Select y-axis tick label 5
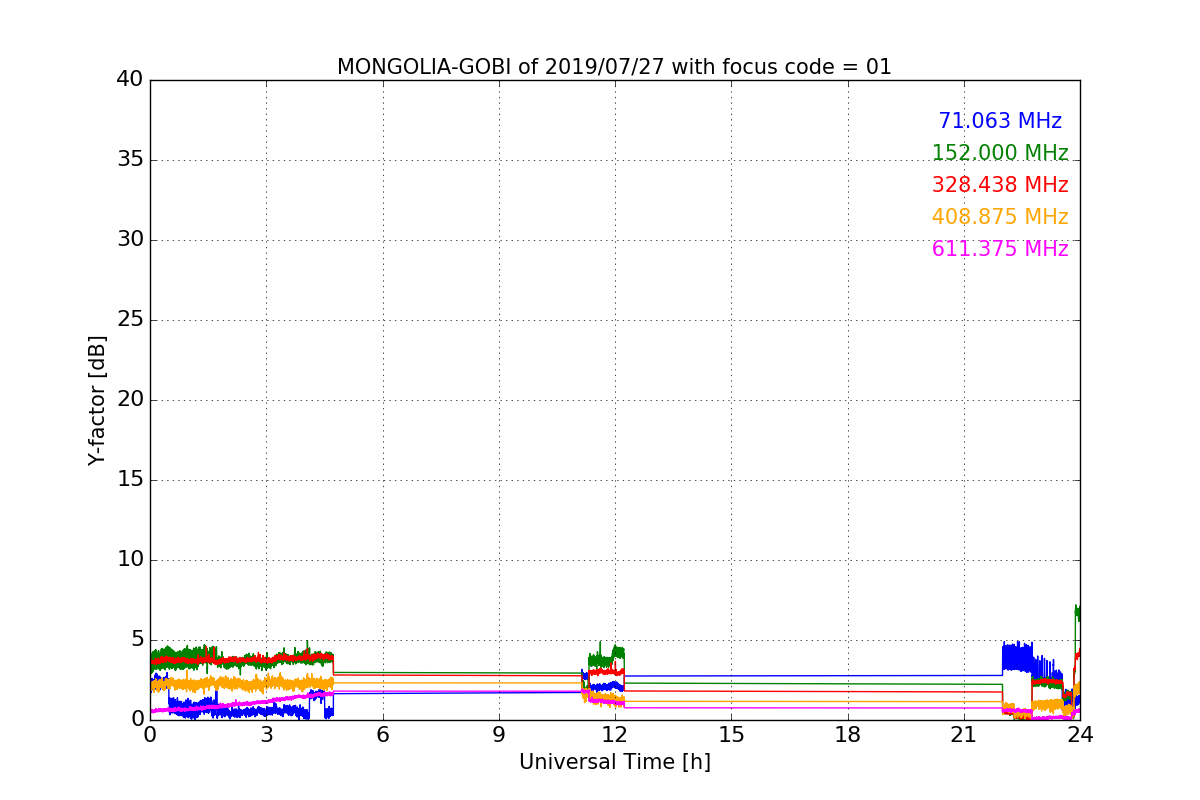The width and height of the screenshot is (1200, 800). [x=137, y=640]
